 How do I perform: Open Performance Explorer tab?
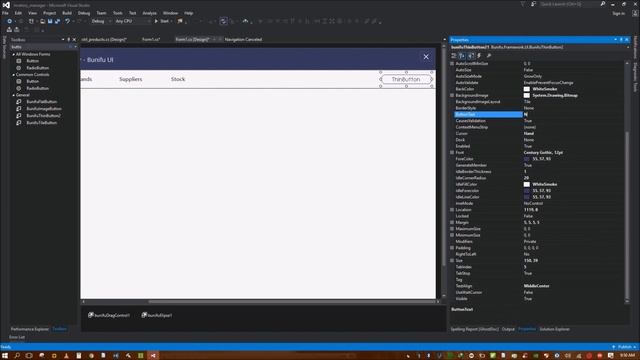(x=29, y=329)
